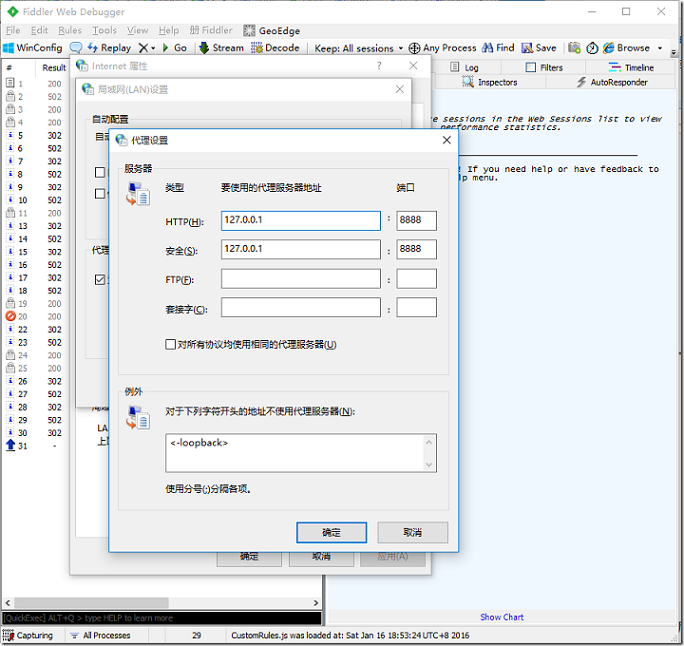Open the Keep: All sessions dropdown
684x646 pixels.
[x=359, y=48]
